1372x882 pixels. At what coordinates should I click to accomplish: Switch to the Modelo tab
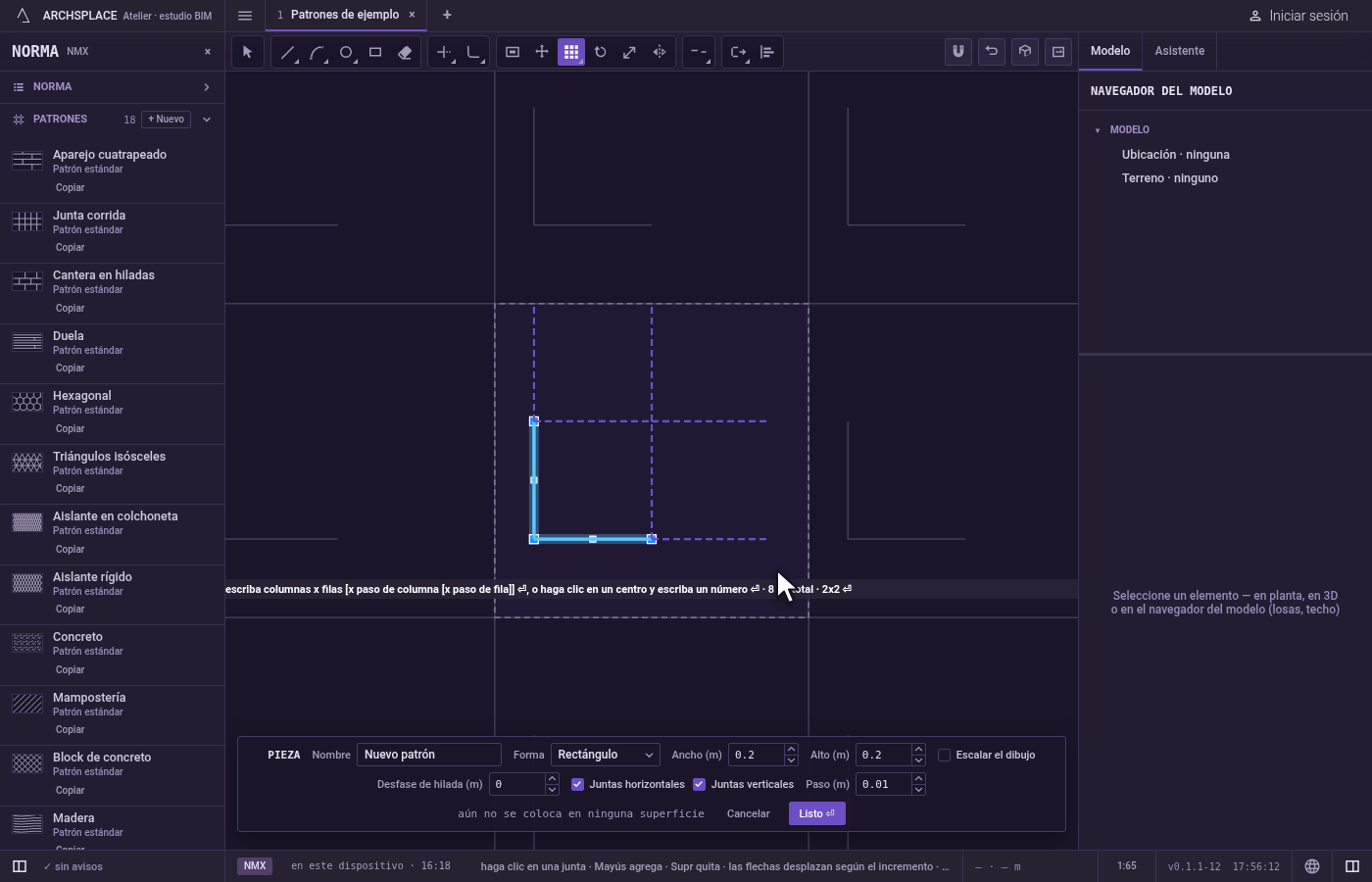1110,51
